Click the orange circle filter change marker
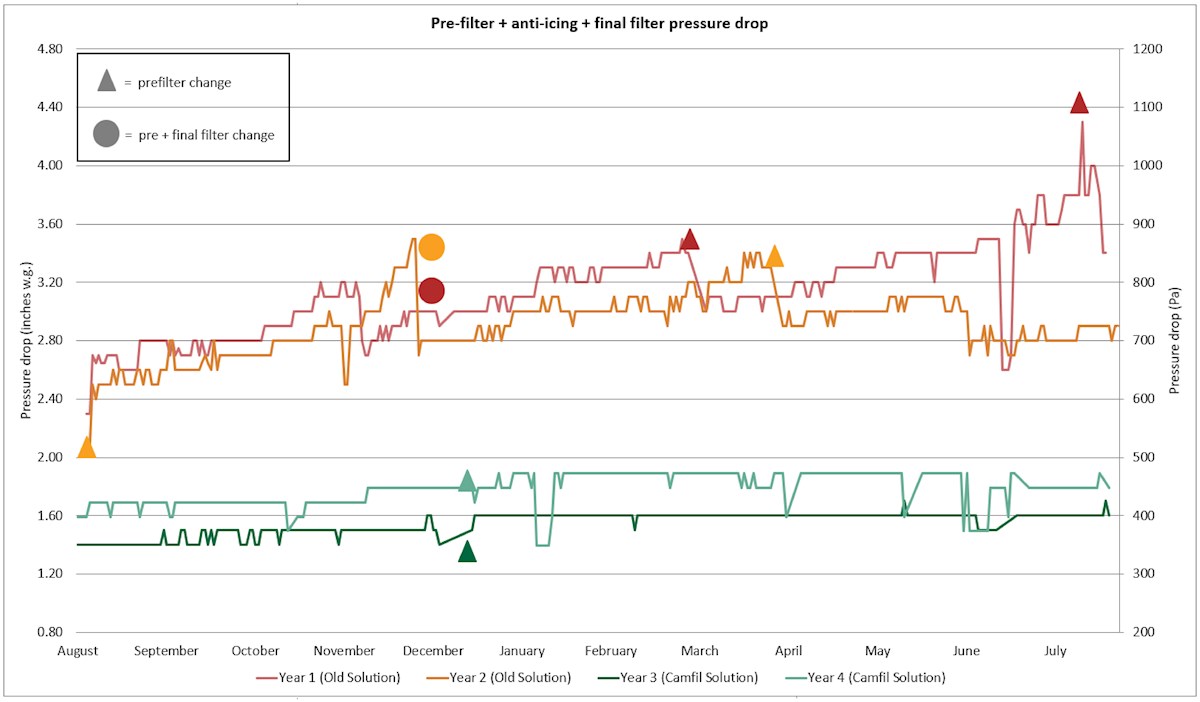 click(431, 247)
